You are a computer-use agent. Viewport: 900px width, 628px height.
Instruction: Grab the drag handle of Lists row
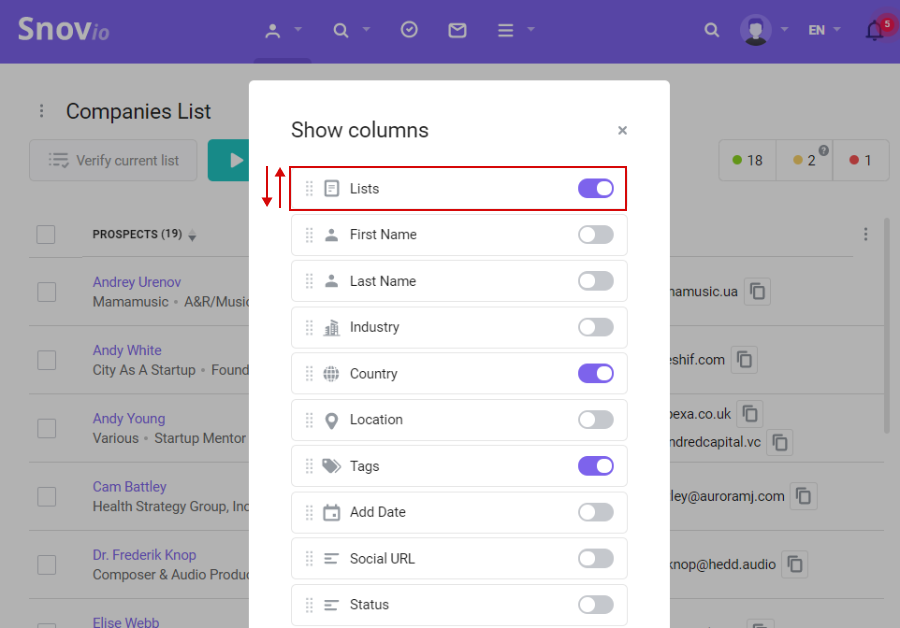tap(309, 188)
